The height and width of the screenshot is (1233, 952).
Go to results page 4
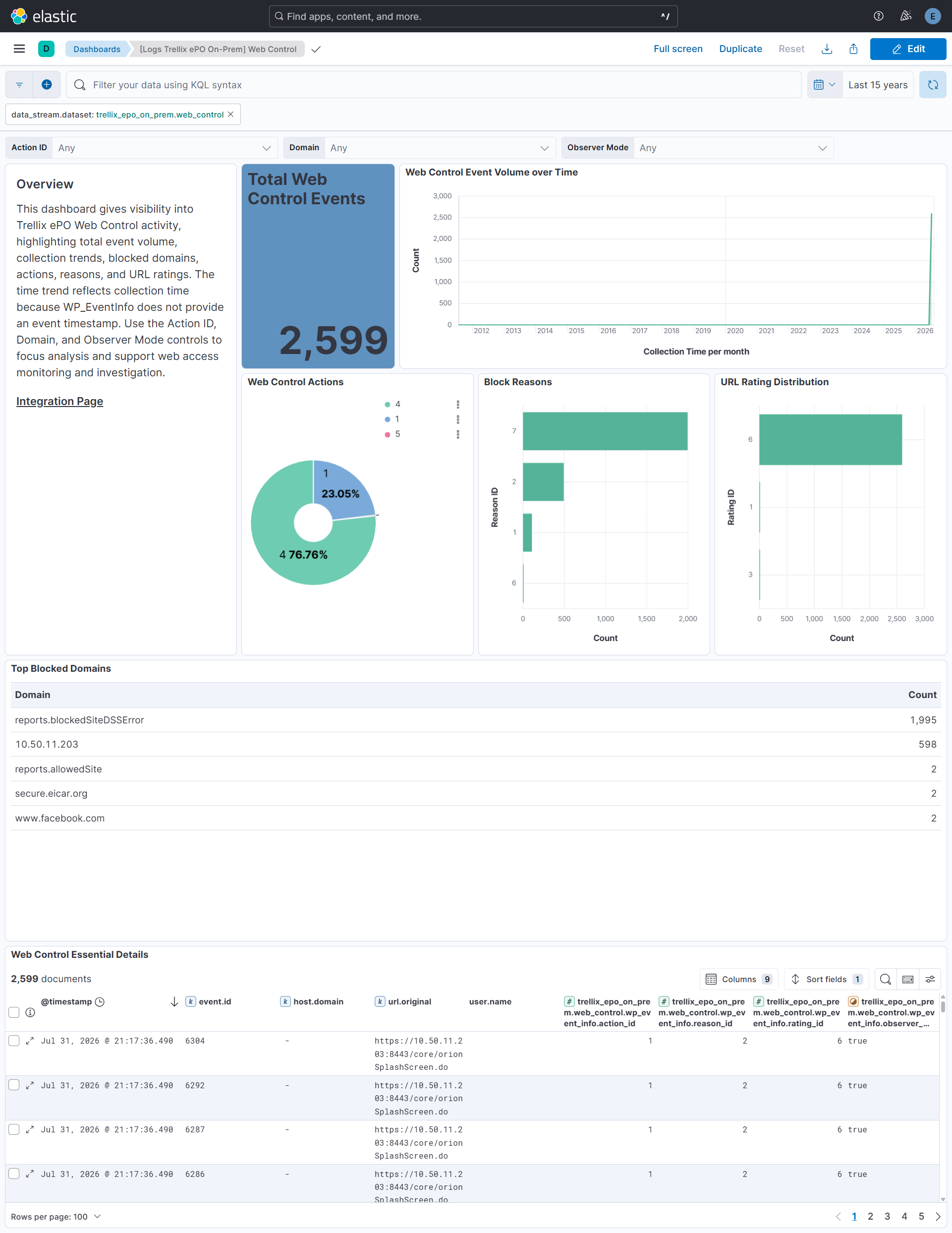904,1217
